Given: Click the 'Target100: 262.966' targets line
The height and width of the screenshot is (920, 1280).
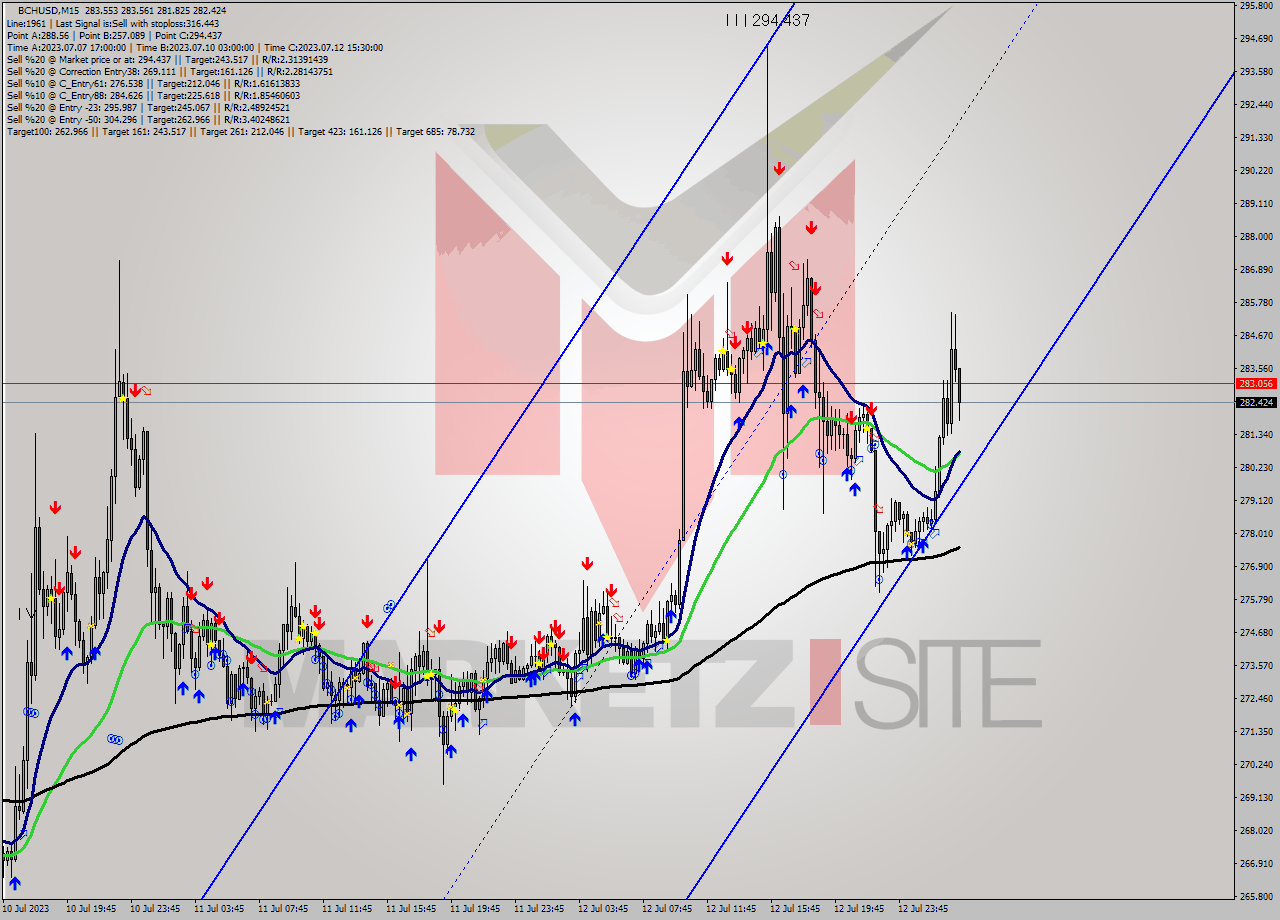Looking at the screenshot, I should click(x=240, y=131).
